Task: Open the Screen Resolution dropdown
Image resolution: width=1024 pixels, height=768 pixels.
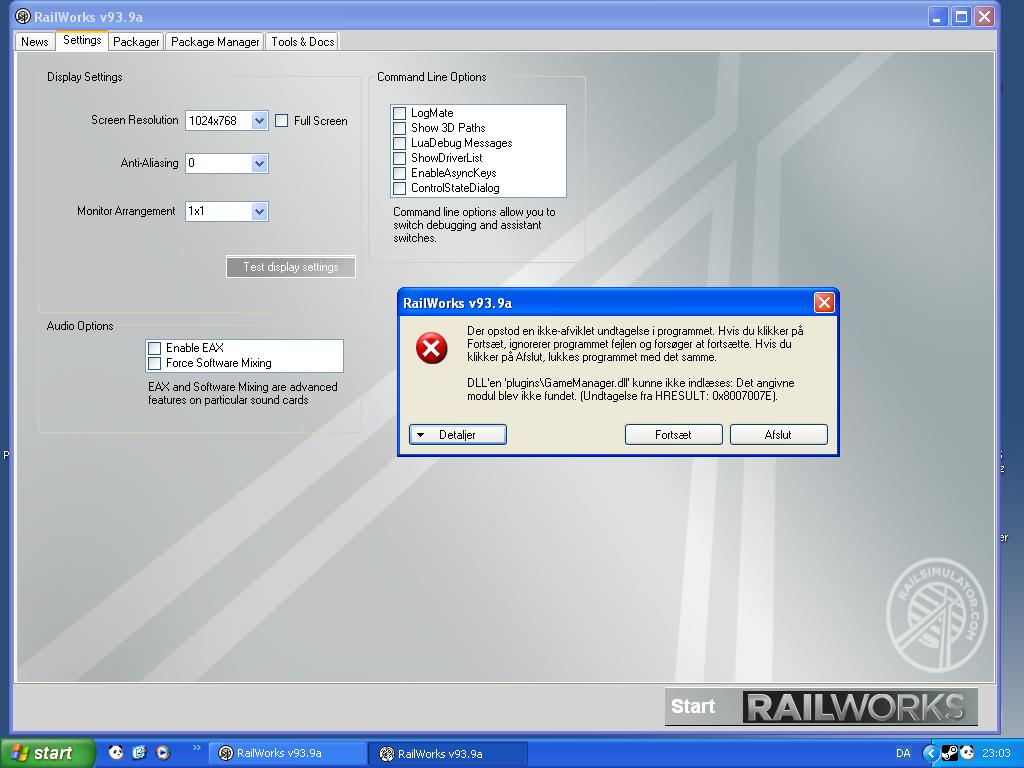Action: point(259,121)
